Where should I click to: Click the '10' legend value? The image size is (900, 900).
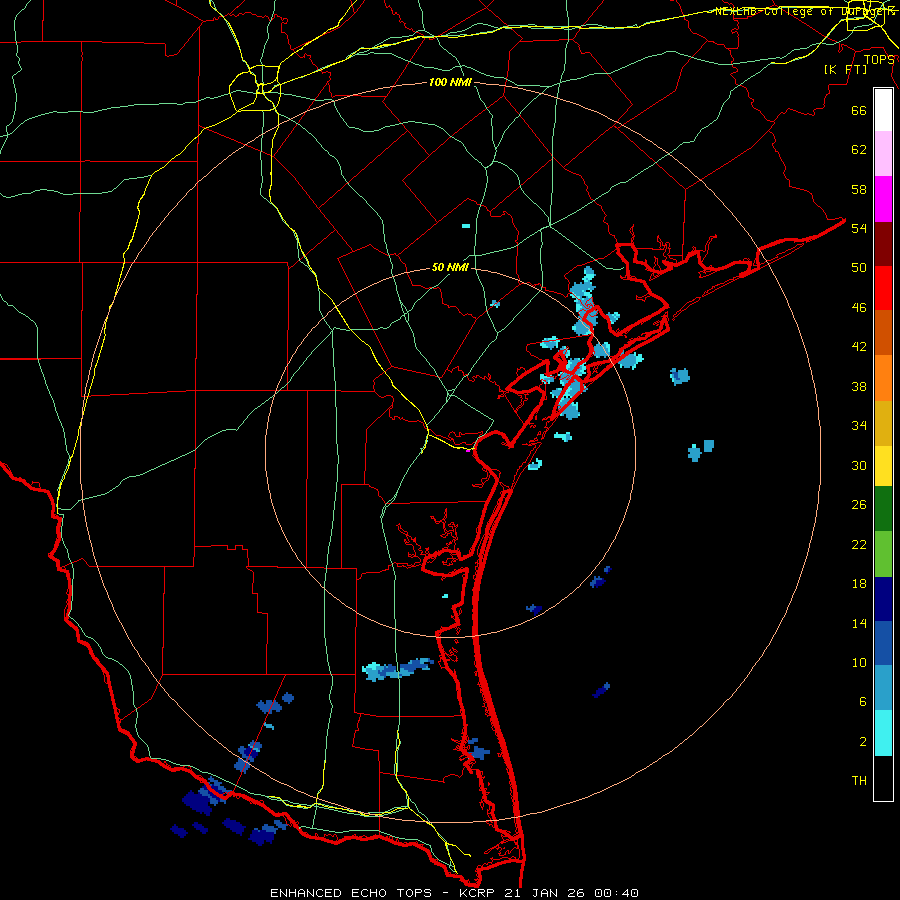859,662
